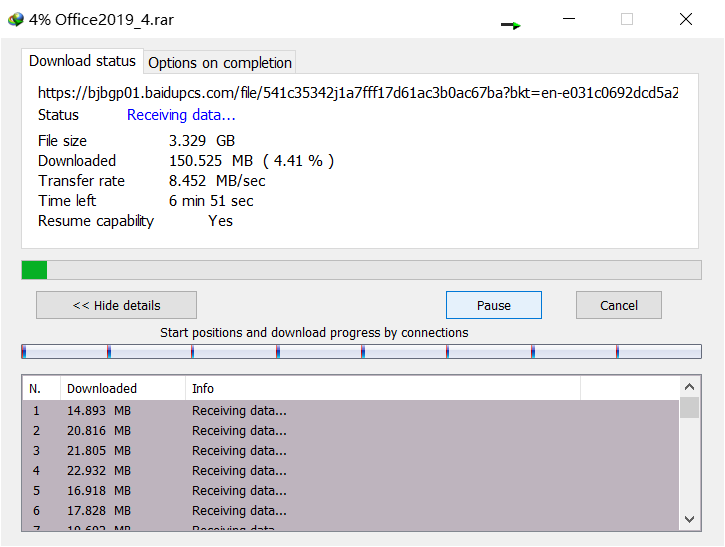Cancel the download
The image size is (725, 547).
(x=618, y=305)
